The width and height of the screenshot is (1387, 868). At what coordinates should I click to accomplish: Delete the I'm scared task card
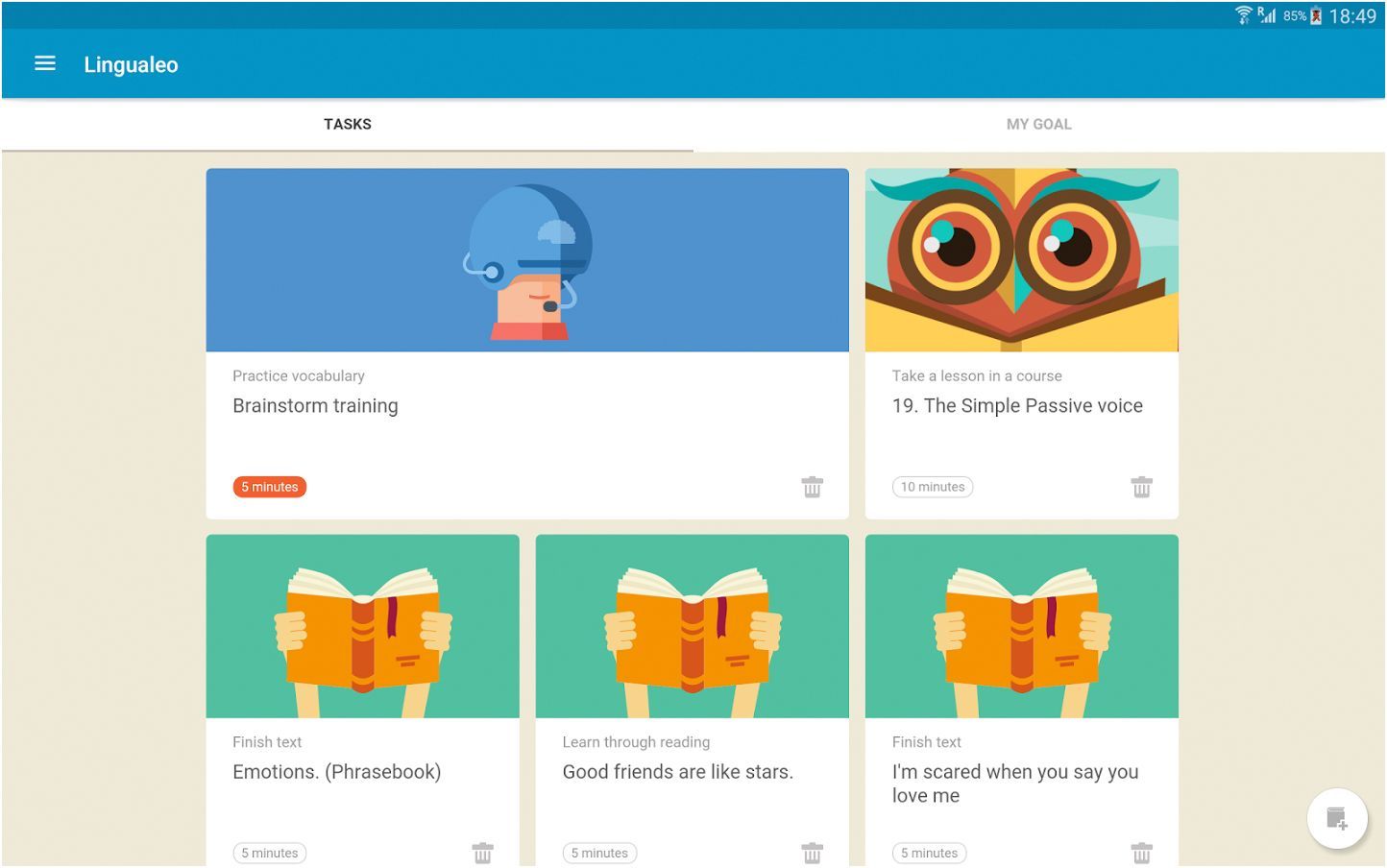tap(1141, 853)
